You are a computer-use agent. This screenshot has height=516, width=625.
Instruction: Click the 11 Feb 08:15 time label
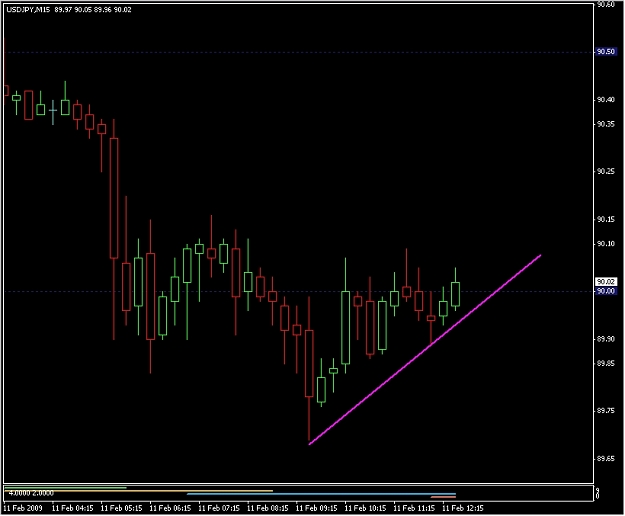click(x=268, y=508)
